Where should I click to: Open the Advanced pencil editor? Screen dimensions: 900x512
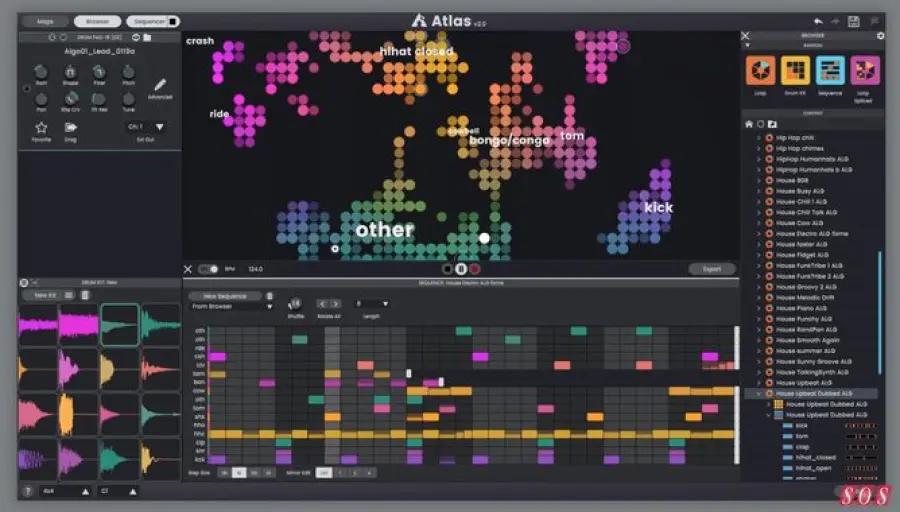[x=160, y=85]
